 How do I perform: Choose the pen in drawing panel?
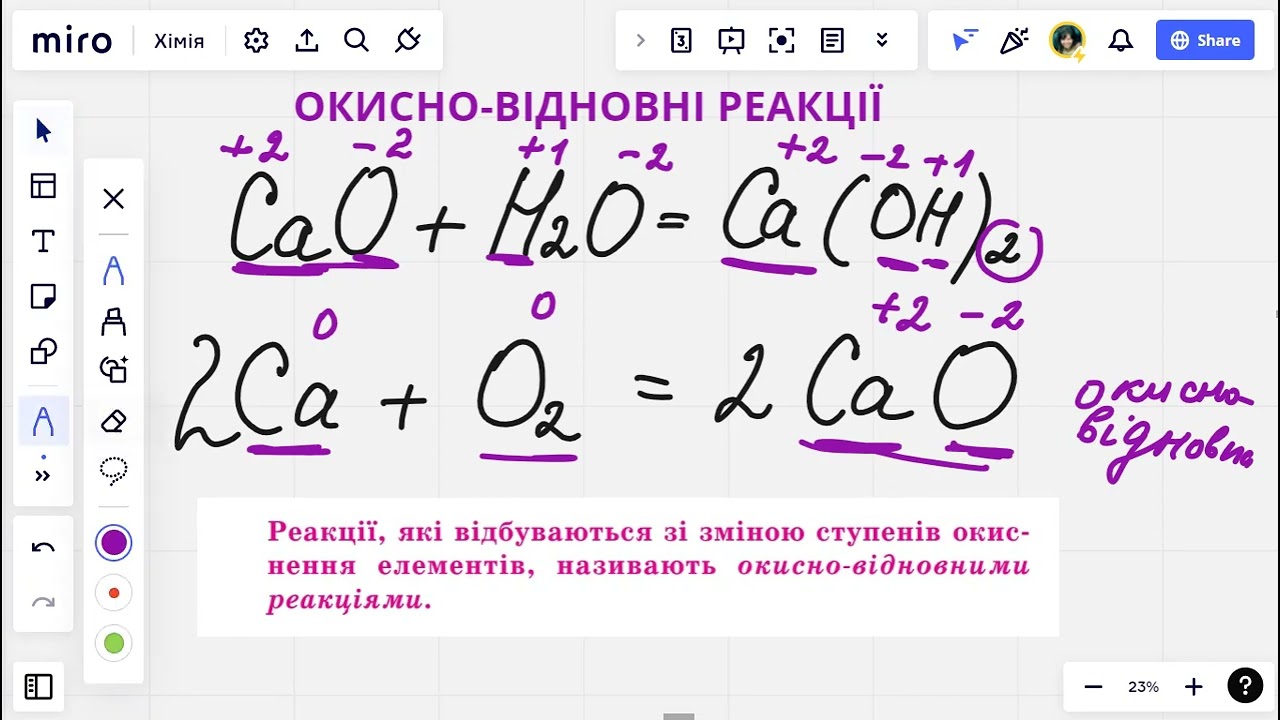[x=113, y=270]
